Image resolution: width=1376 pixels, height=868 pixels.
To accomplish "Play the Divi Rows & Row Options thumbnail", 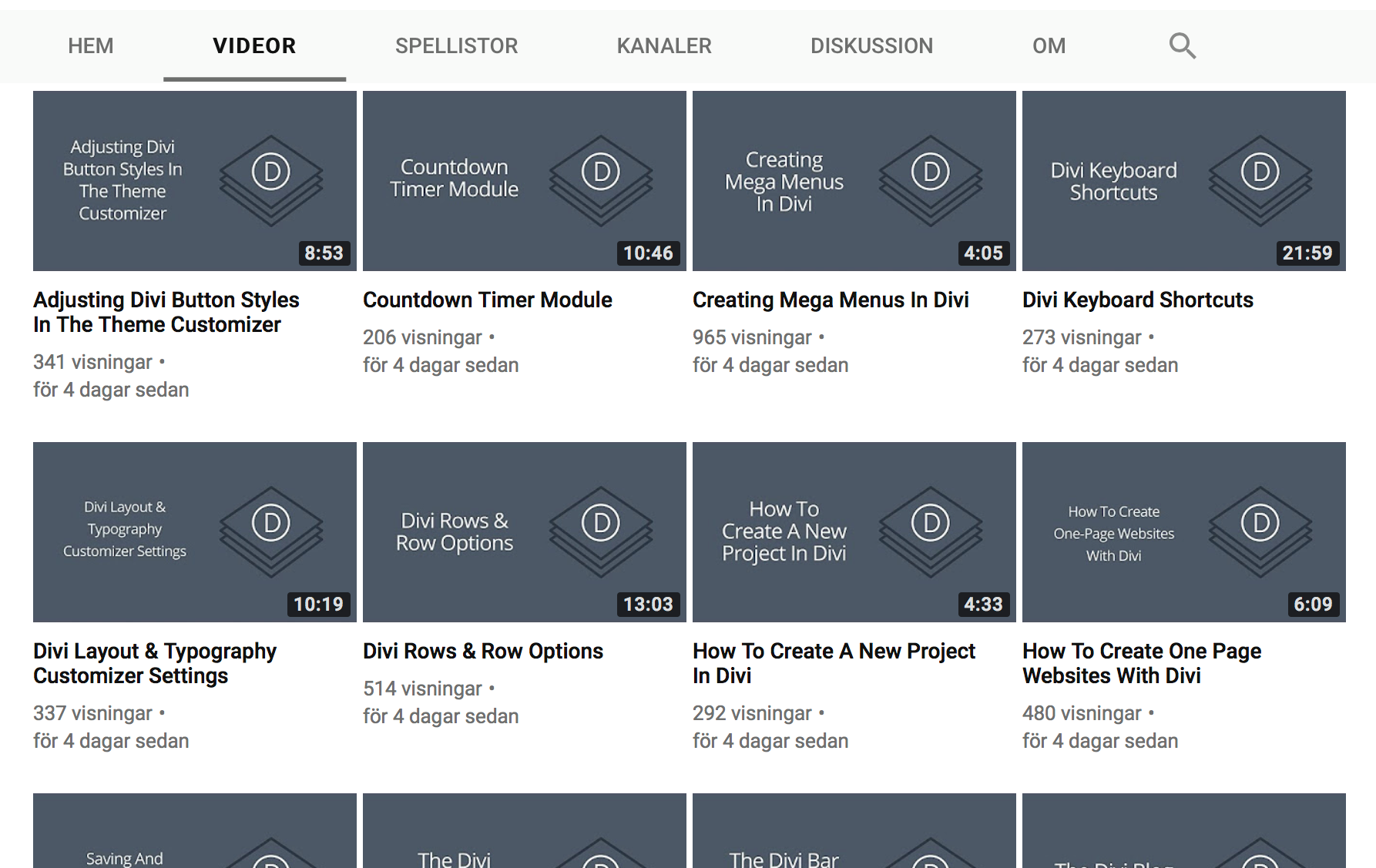I will (x=525, y=532).
